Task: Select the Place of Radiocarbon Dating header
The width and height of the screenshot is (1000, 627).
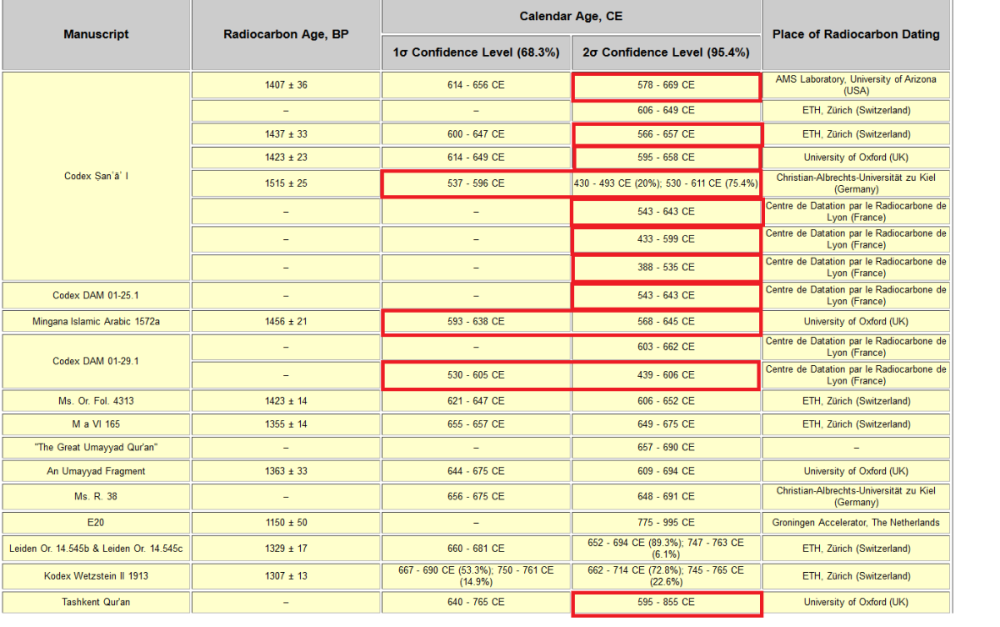Action: pyautogui.click(x=856, y=34)
